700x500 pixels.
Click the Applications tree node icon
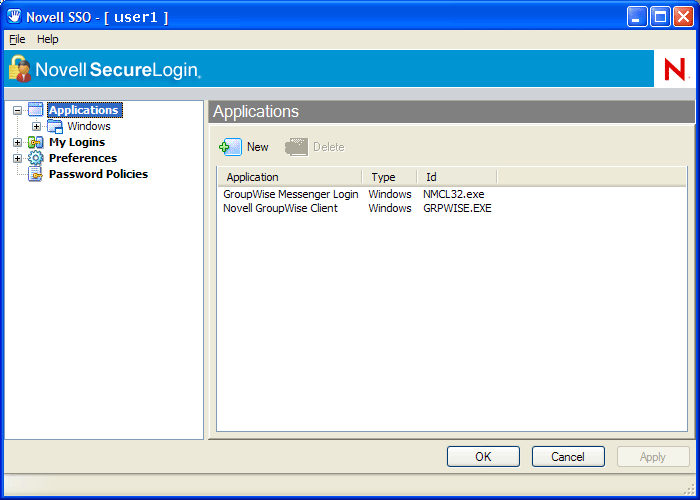click(x=36, y=110)
